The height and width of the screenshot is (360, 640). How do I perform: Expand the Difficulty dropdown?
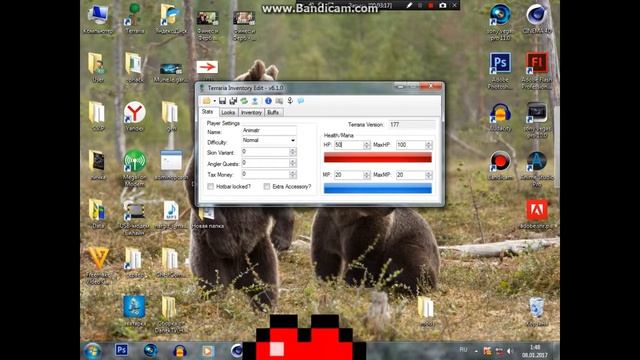[293, 140]
